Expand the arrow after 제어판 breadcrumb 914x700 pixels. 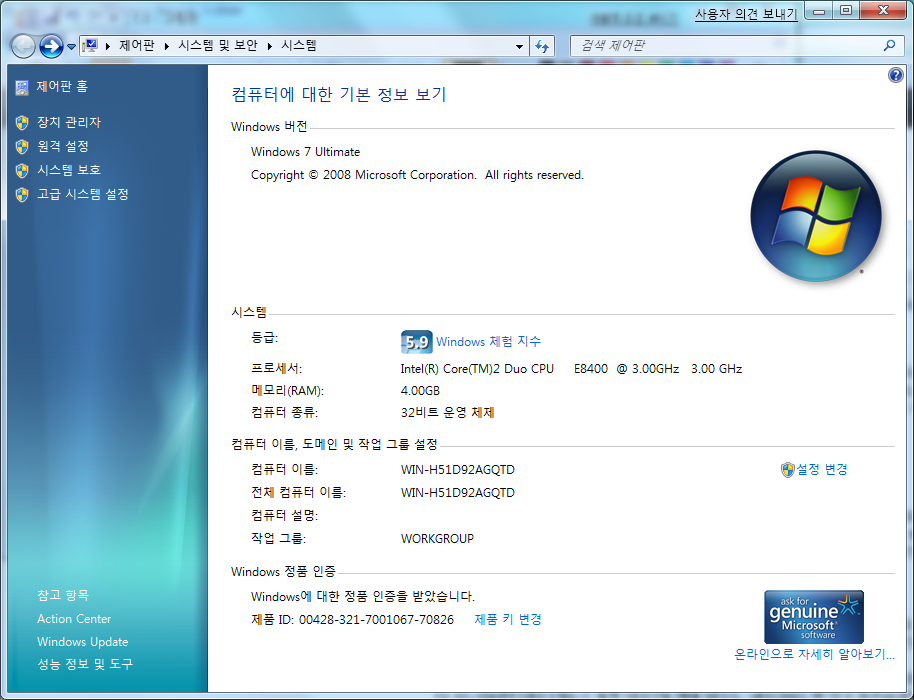(x=166, y=46)
